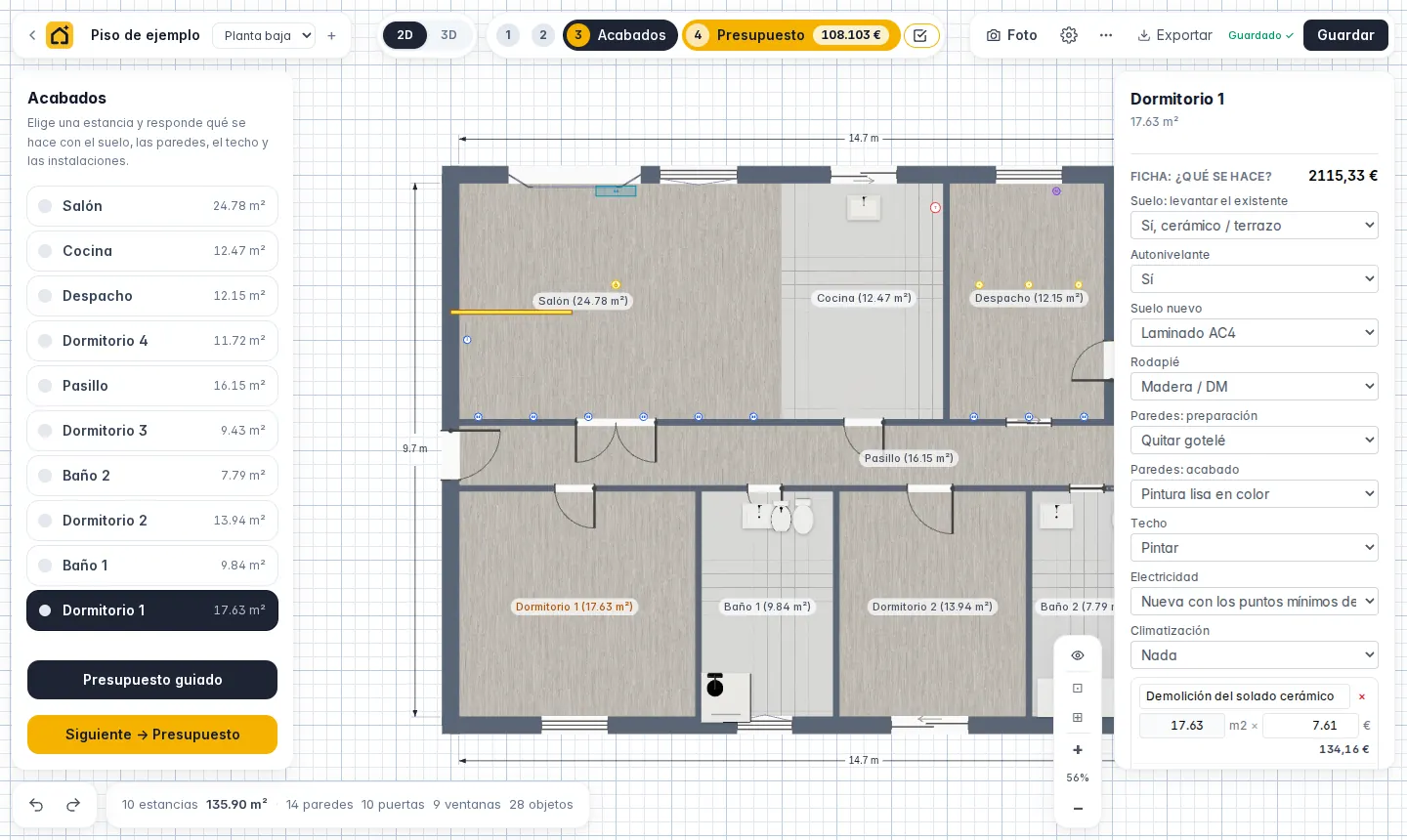Select the Baño 1 room radio
The width and height of the screenshot is (1407, 840).
(x=45, y=566)
